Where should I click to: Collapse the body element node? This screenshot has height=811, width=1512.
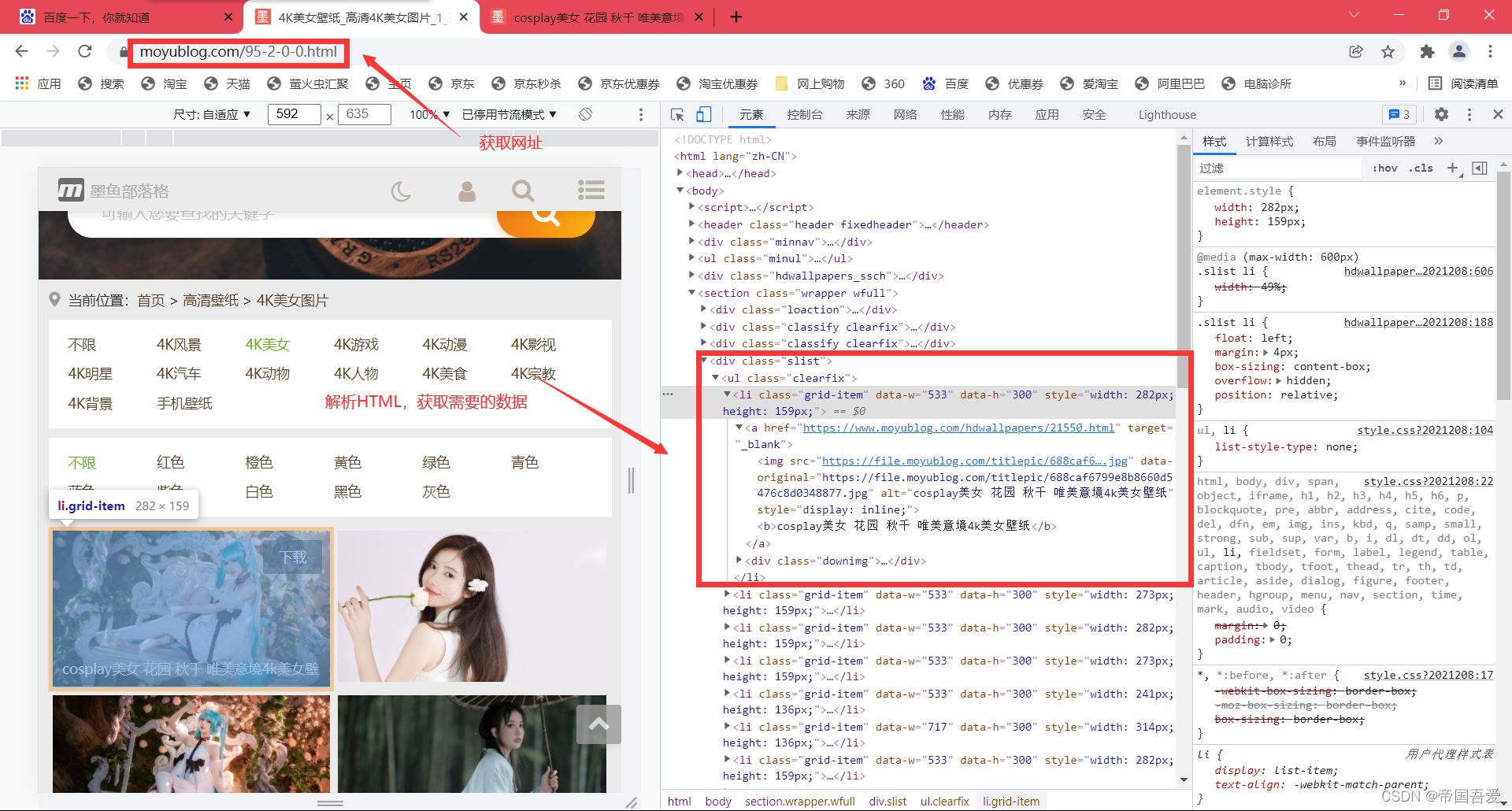pyautogui.click(x=680, y=191)
